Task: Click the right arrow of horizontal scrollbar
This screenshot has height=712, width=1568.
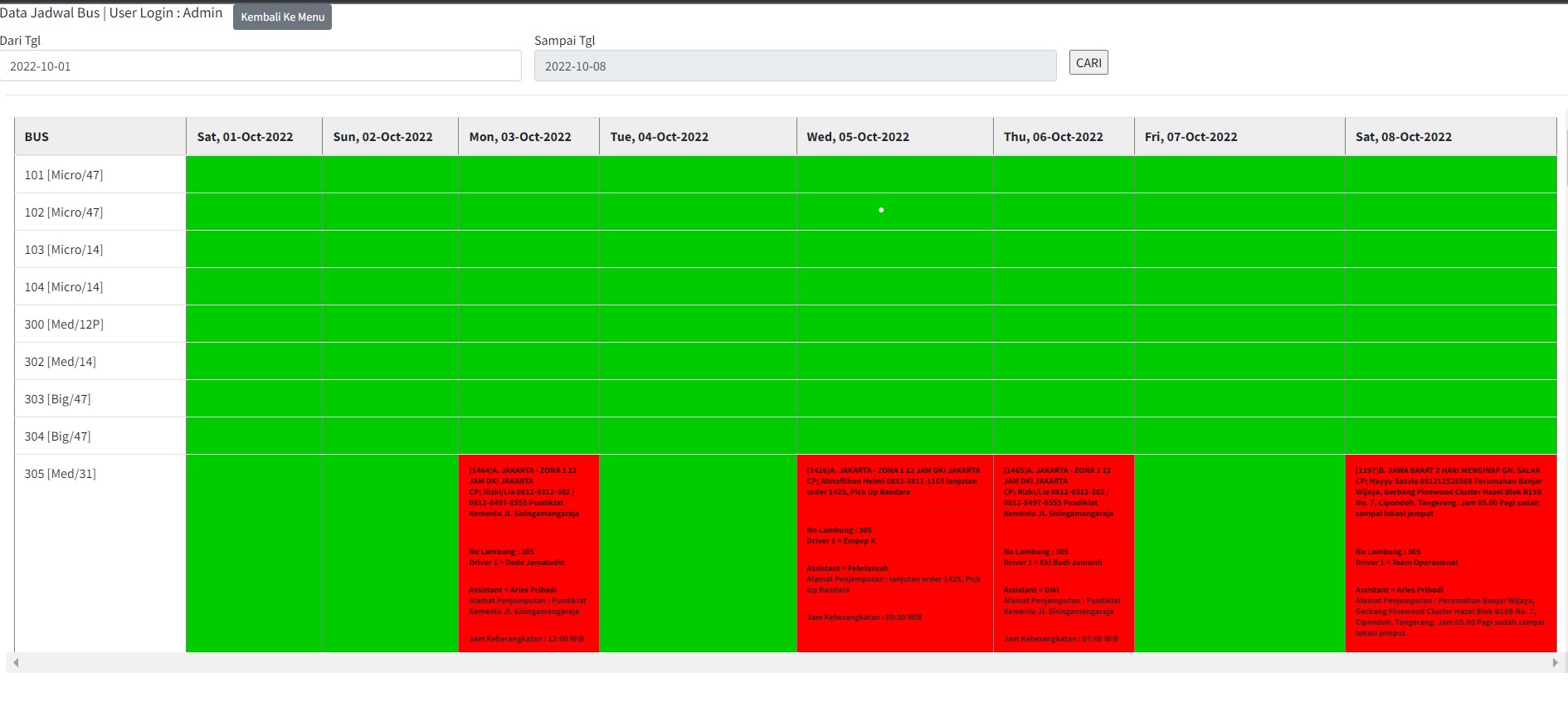Action: (1555, 662)
